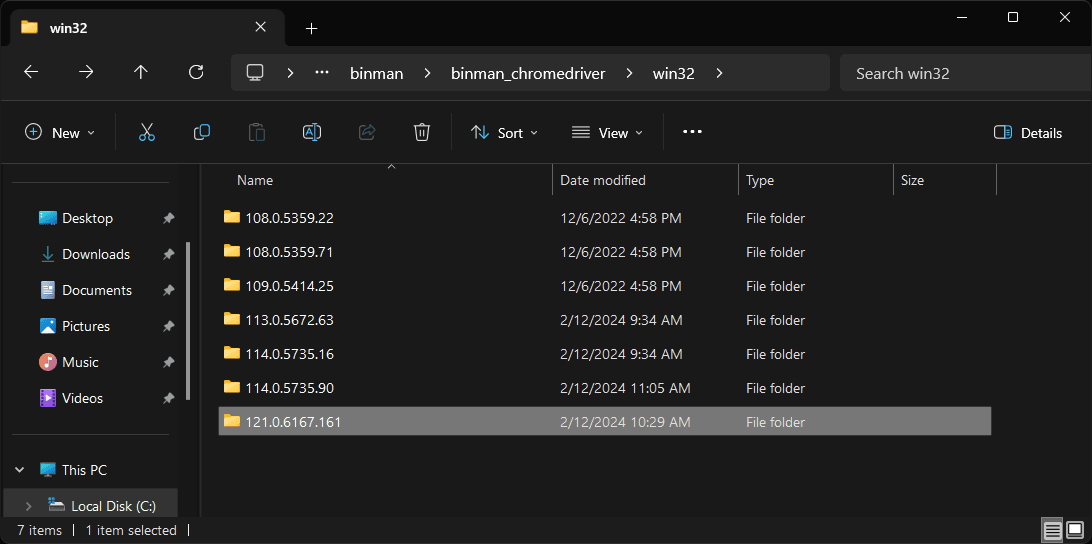The image size is (1092, 544).
Task: Select folder 114.0.5735.90
Action: pyautogui.click(x=604, y=388)
